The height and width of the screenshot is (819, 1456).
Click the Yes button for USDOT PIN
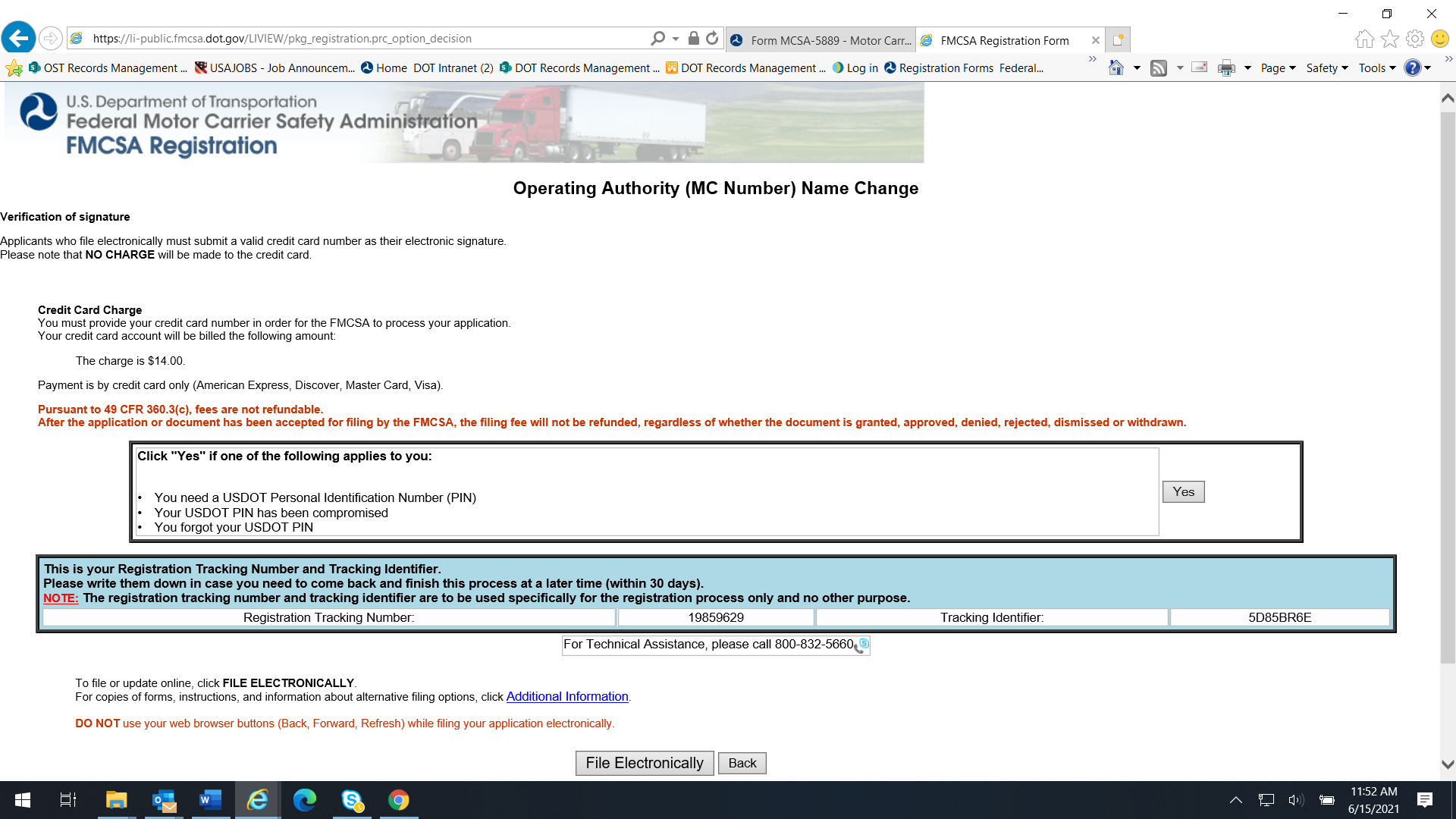tap(1183, 491)
